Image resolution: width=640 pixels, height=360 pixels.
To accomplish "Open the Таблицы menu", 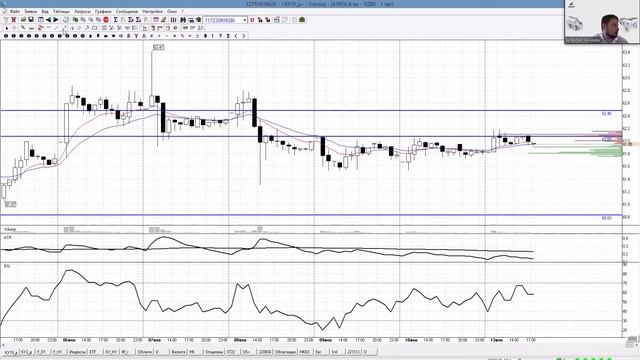I will [61, 11].
